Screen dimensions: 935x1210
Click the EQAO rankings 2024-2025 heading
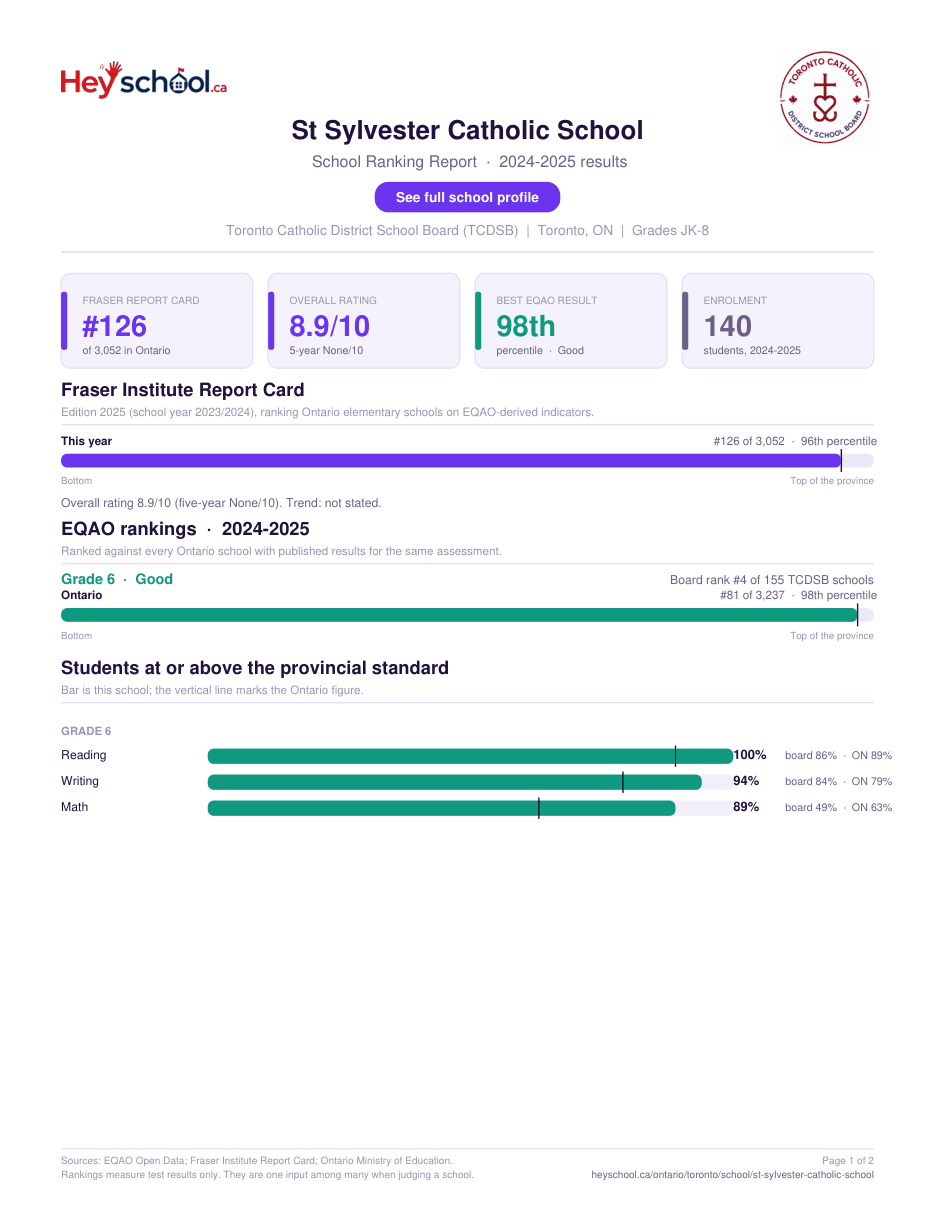[x=185, y=529]
